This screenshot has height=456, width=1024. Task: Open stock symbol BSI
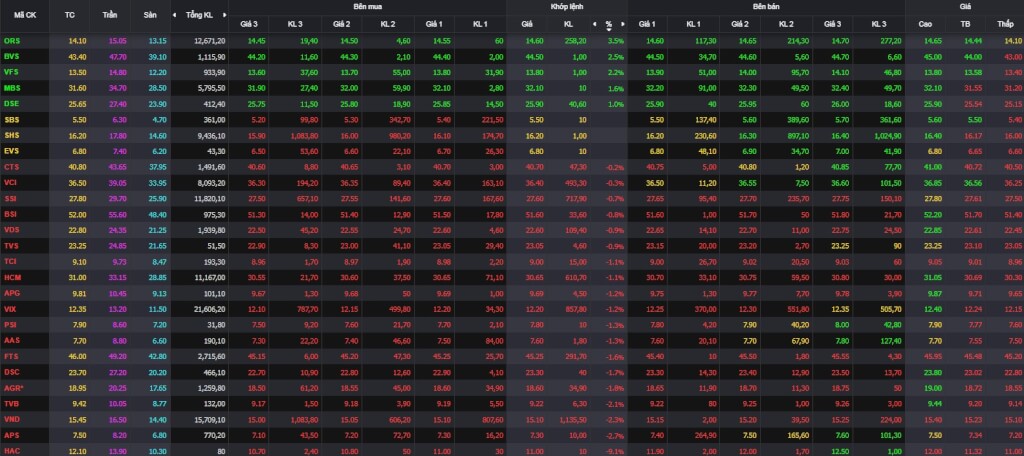(x=11, y=214)
